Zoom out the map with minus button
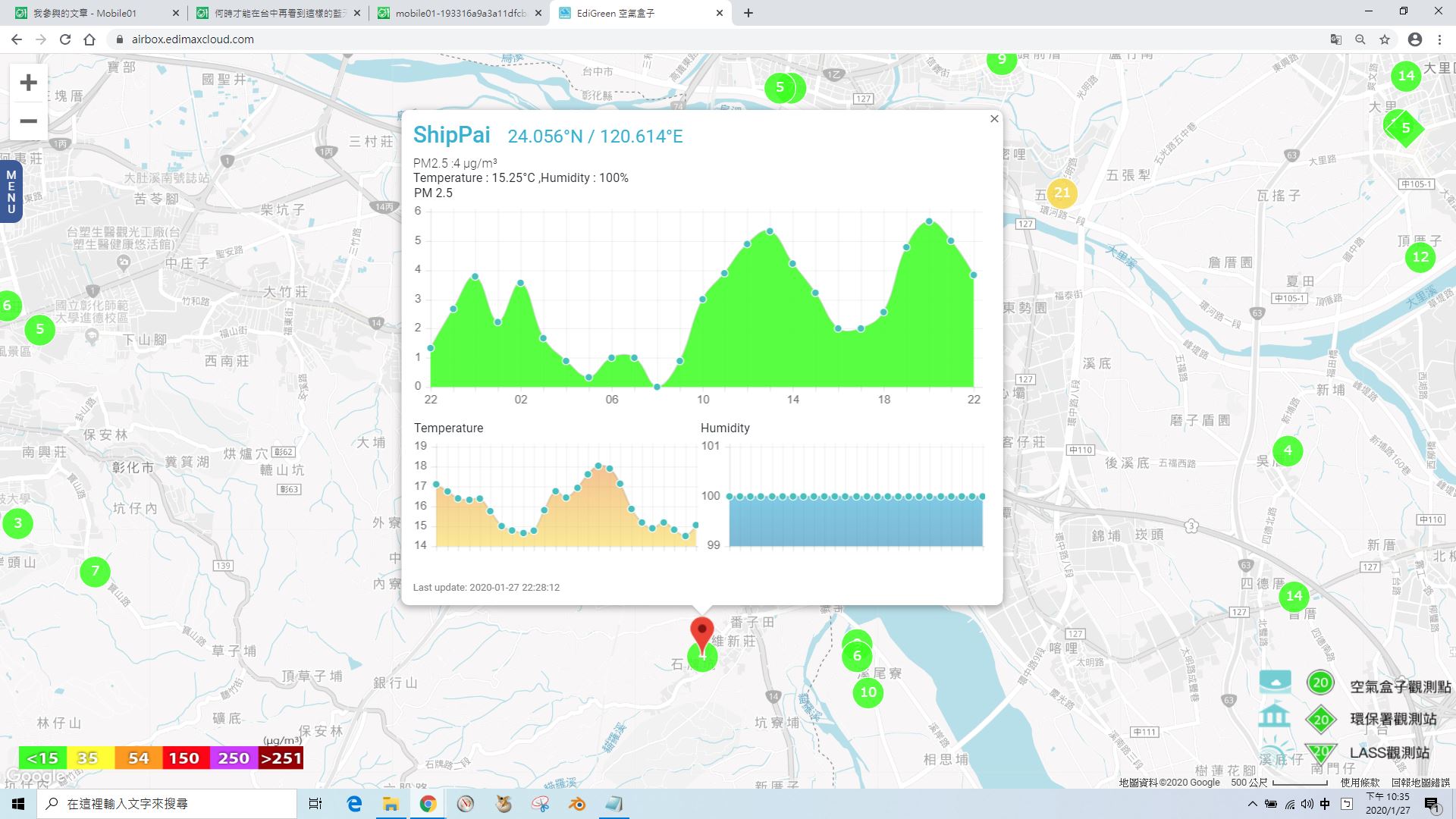 tap(28, 121)
